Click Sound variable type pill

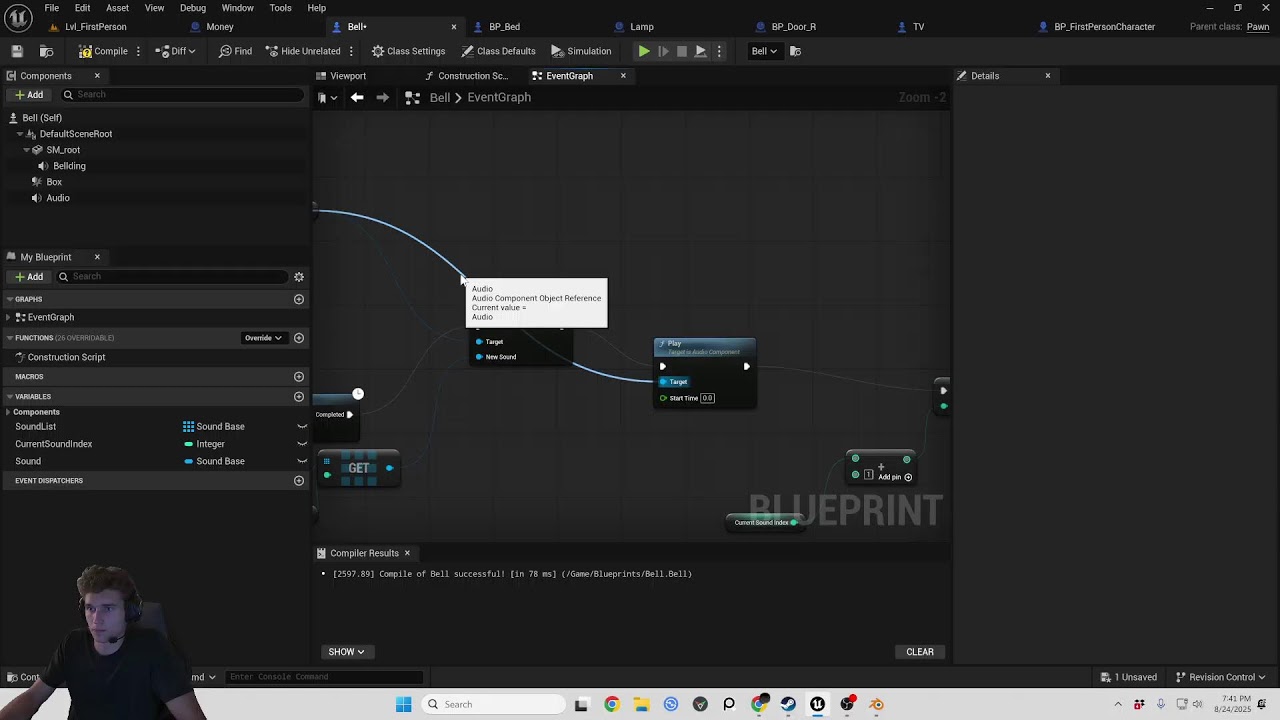[189, 461]
